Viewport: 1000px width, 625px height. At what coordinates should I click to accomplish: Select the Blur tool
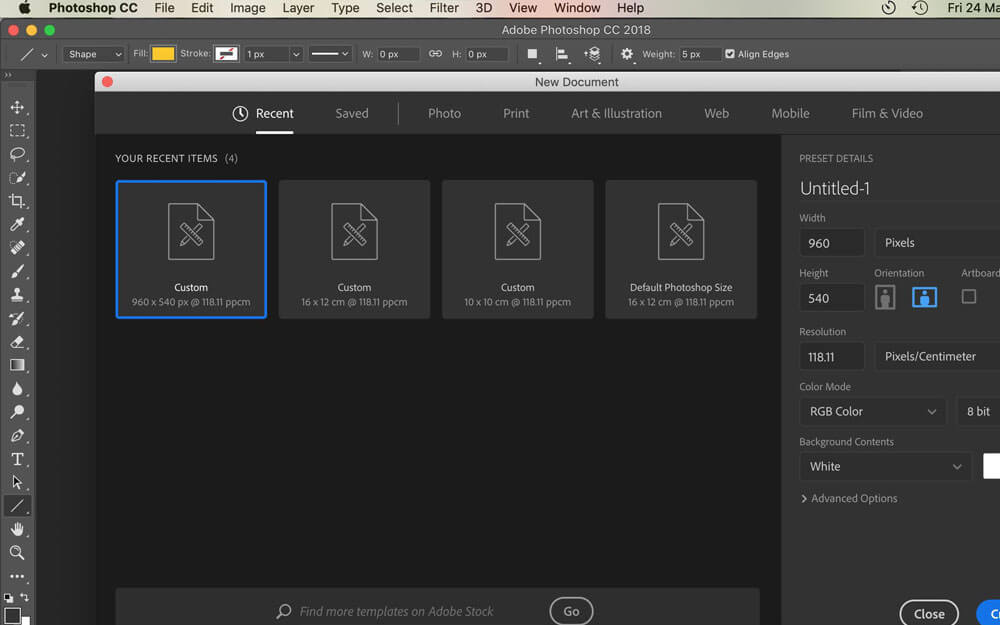point(17,389)
